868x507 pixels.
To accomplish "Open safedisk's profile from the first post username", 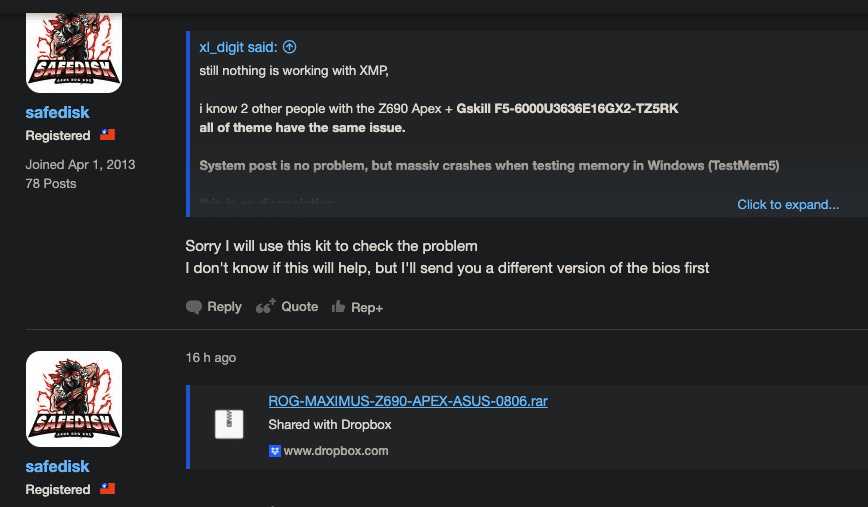I will 57,112.
